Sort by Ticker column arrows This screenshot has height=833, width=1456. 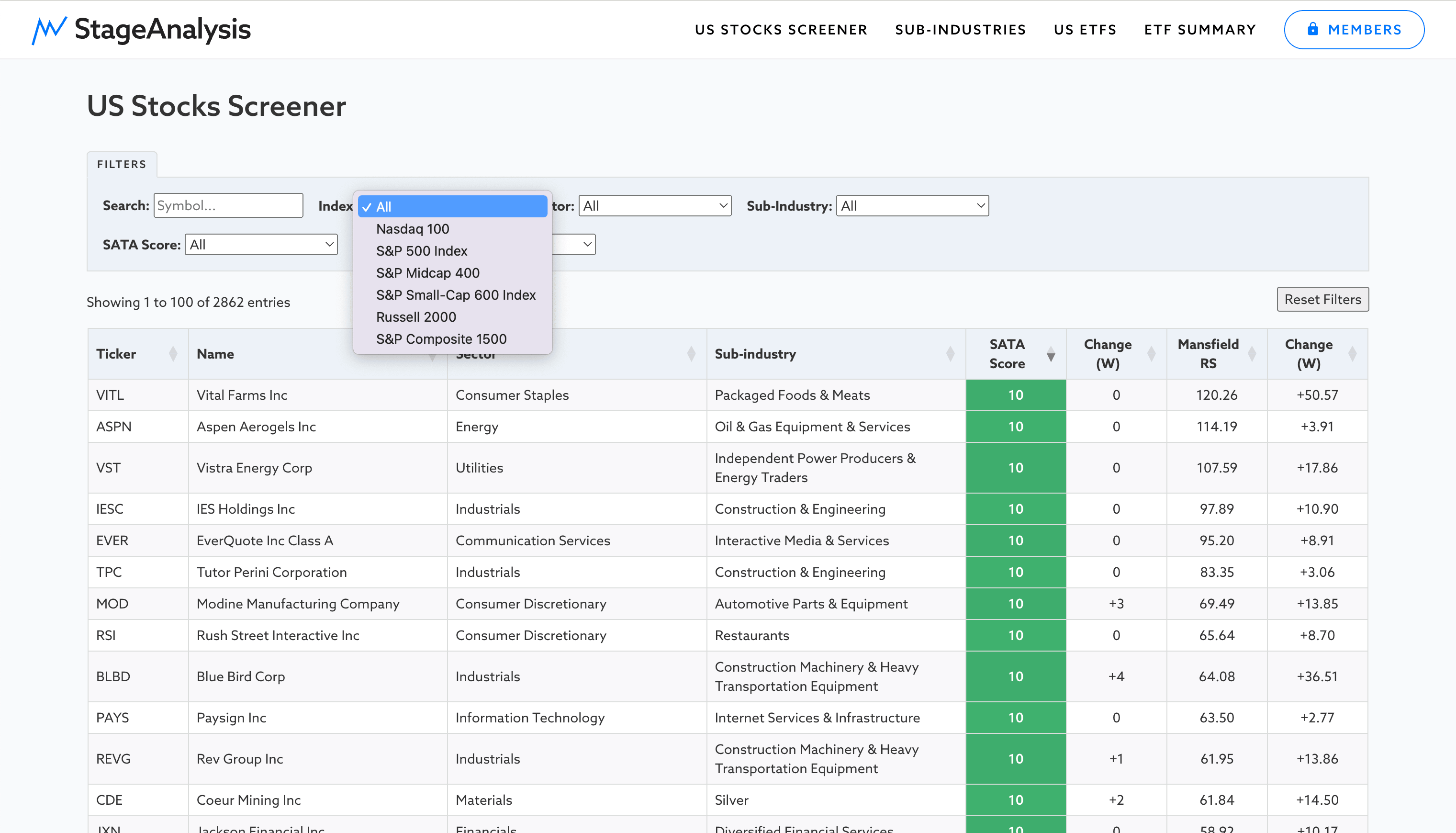pyautogui.click(x=173, y=354)
